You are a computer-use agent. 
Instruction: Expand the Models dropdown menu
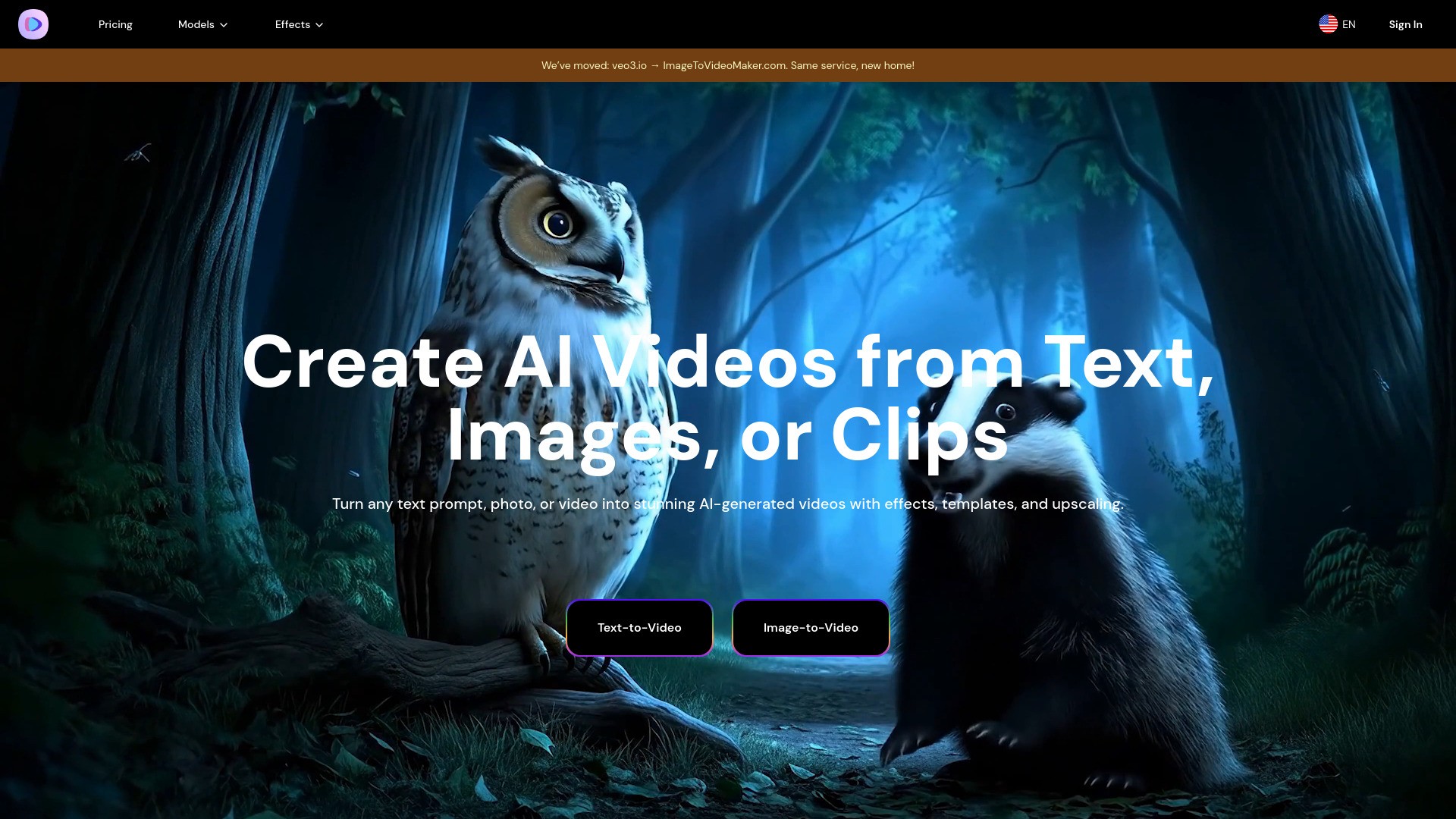[x=202, y=24]
